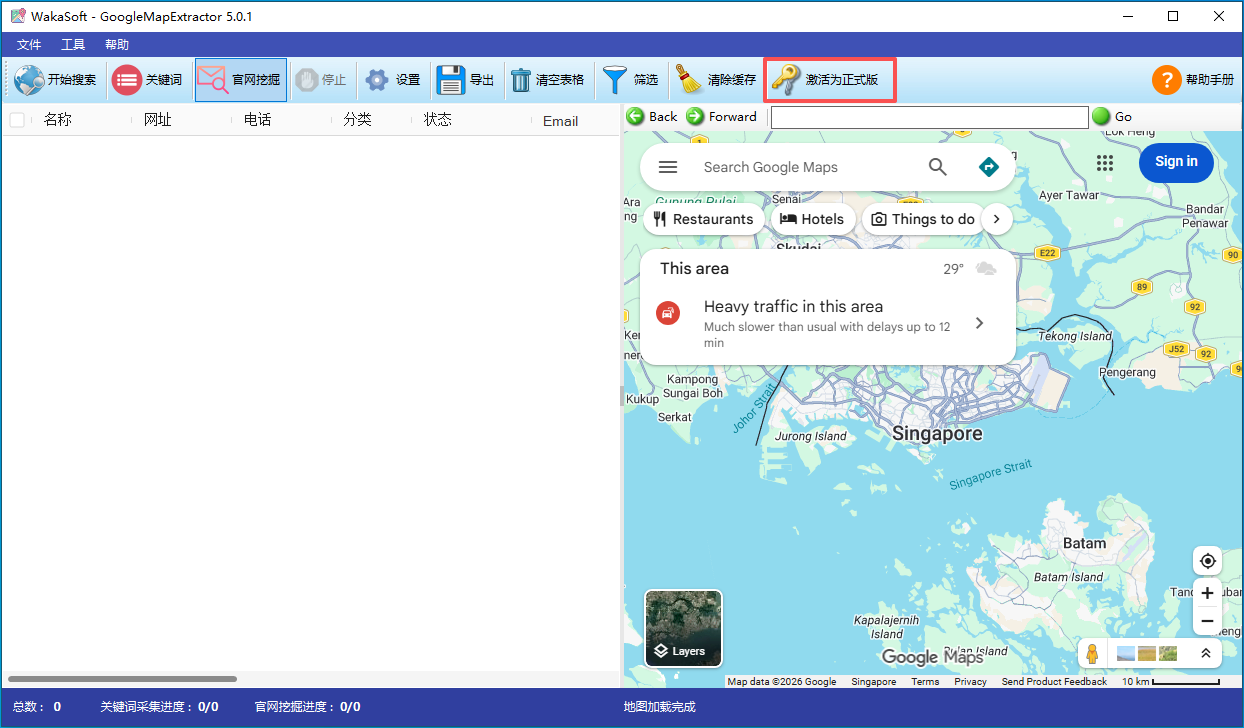Click the blue Sign in button
This screenshot has width=1244, height=728.
1176,162
